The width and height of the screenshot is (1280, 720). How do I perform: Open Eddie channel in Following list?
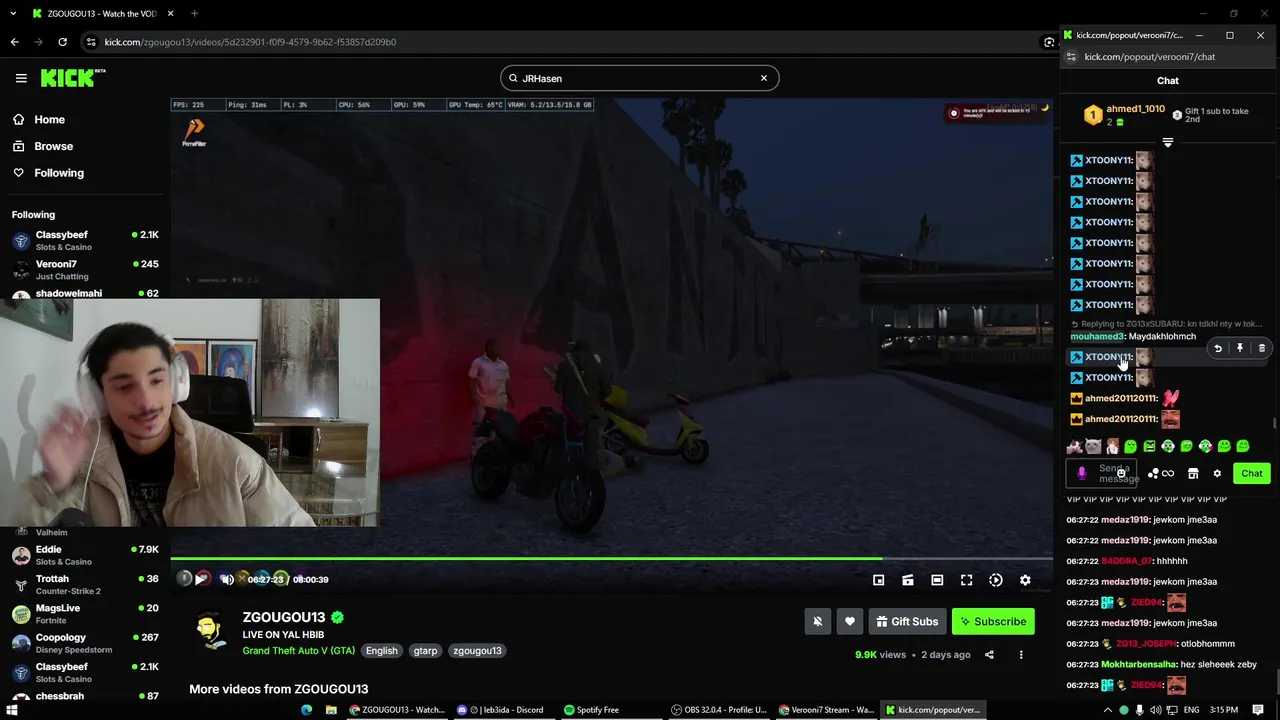(x=85, y=555)
